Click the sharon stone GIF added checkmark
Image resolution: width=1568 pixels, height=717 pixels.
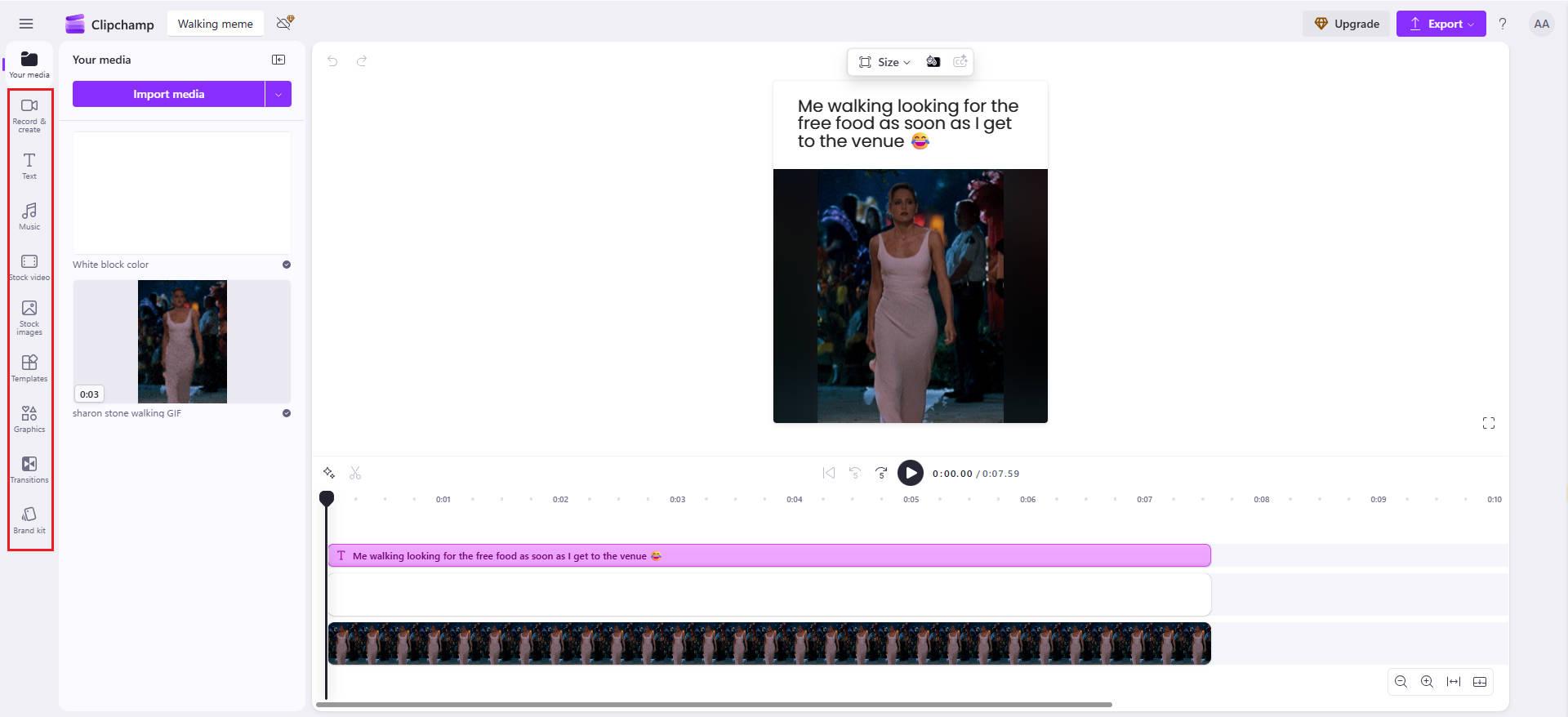pyautogui.click(x=287, y=413)
